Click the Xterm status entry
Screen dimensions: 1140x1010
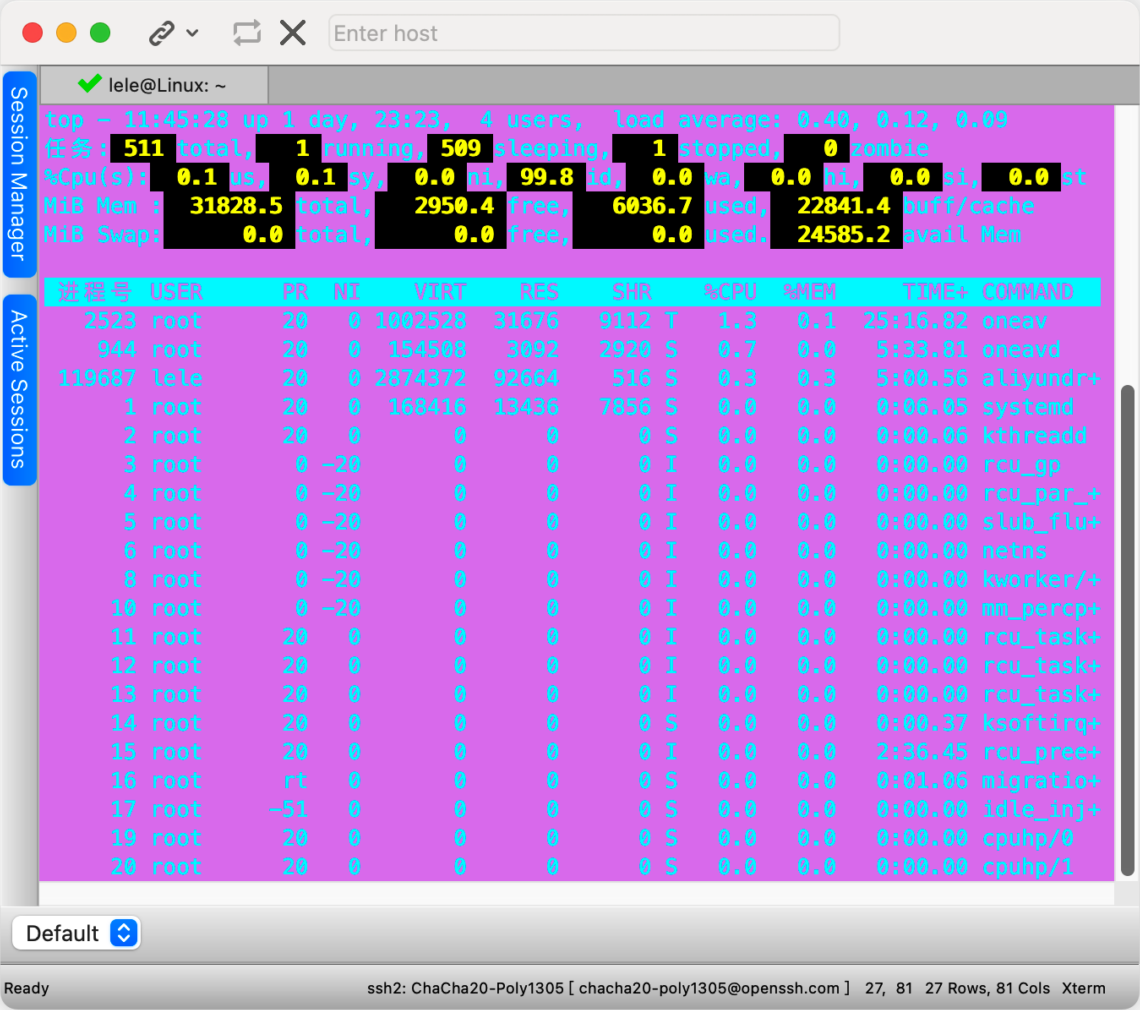1083,988
